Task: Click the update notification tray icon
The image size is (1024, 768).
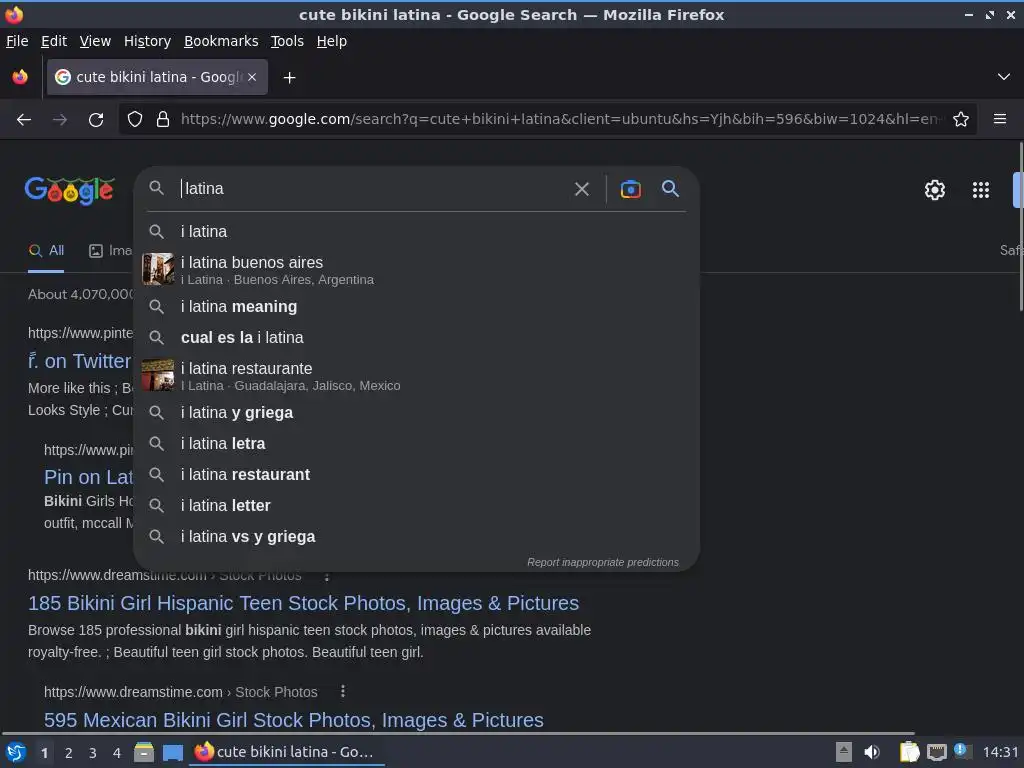Action: pos(962,751)
